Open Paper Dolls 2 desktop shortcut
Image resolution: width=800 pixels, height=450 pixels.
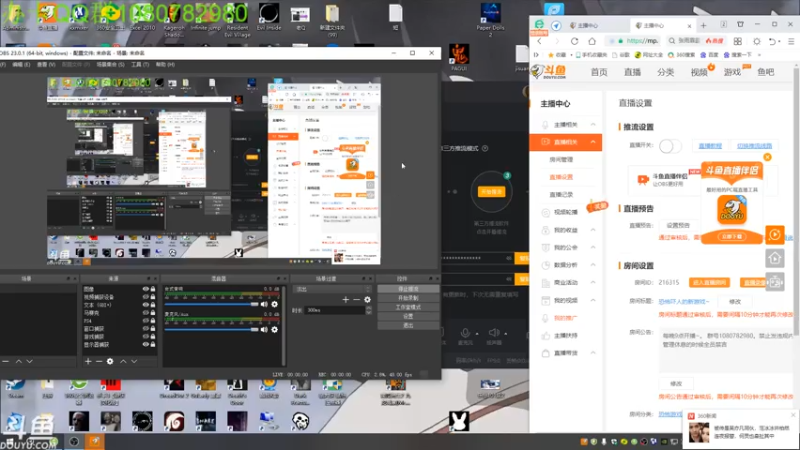click(490, 19)
